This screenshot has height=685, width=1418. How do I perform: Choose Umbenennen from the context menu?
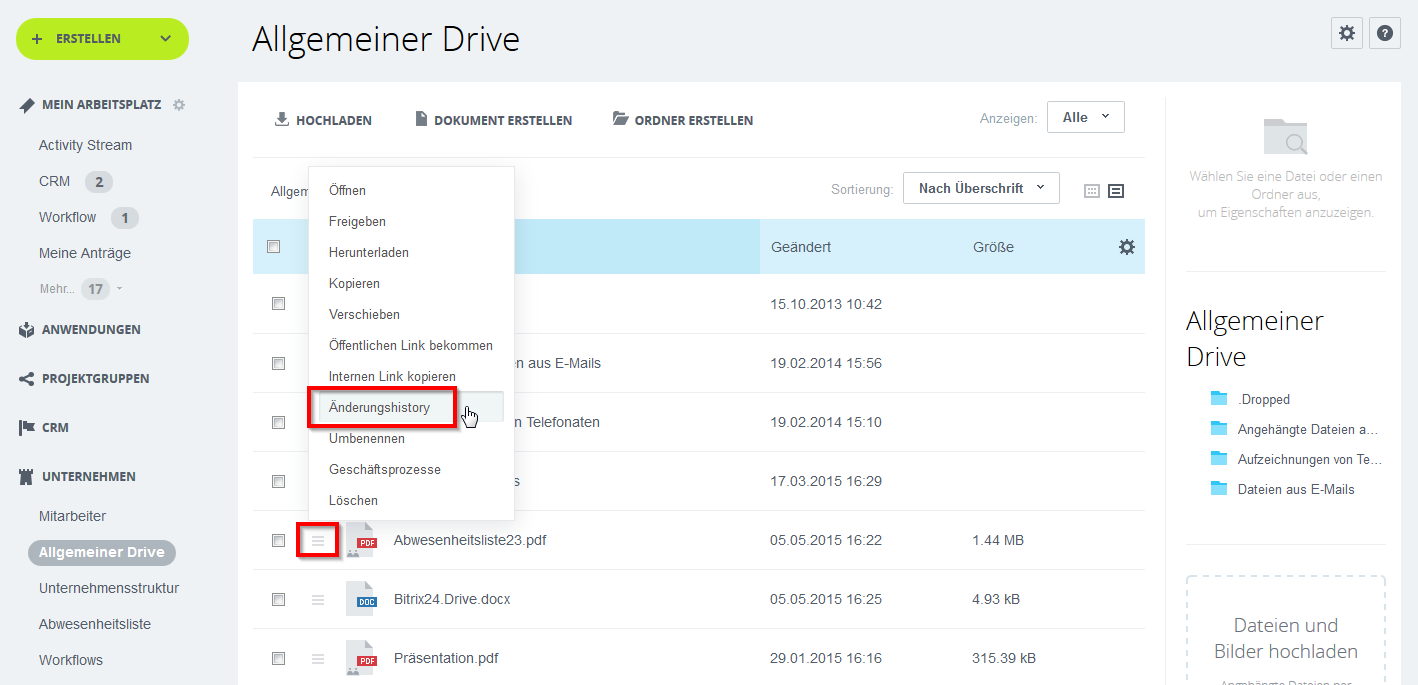click(365, 438)
